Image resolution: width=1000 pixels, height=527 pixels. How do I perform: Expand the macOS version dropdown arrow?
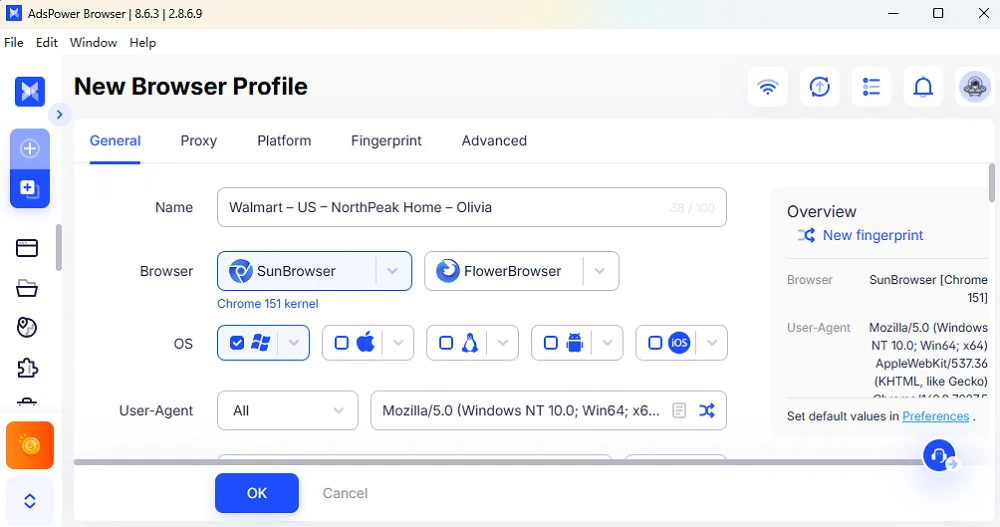coord(399,343)
